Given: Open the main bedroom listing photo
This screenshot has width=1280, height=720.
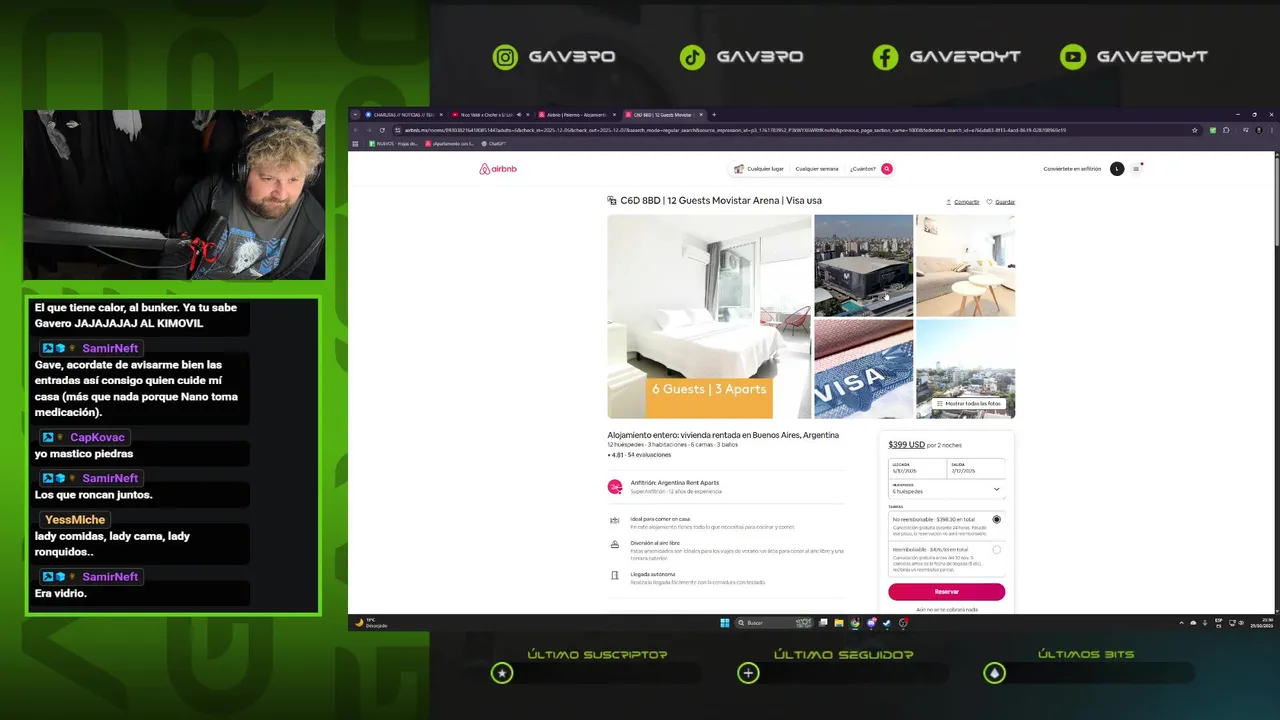Looking at the screenshot, I should pos(709,316).
